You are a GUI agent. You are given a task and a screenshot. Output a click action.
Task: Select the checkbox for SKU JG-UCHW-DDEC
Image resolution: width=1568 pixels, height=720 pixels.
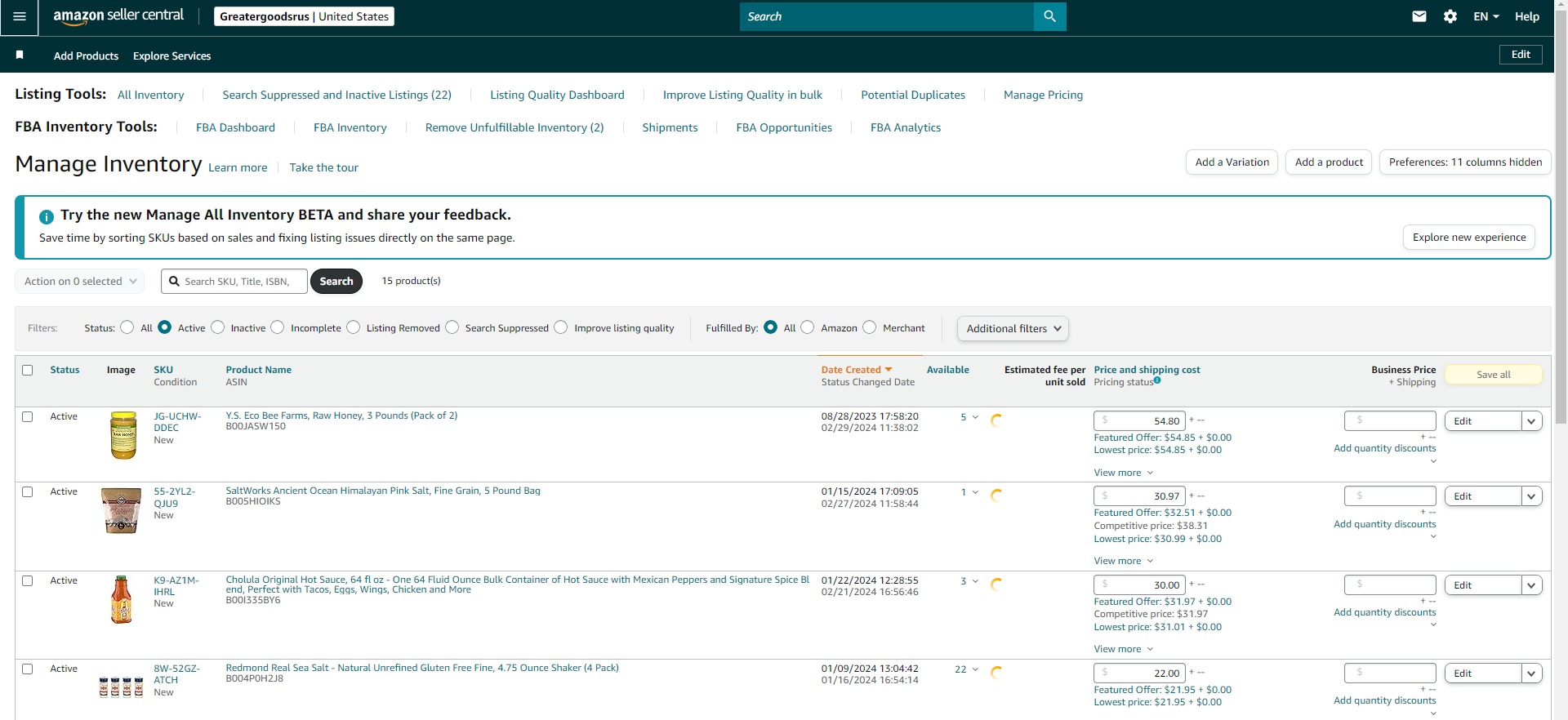pos(28,416)
